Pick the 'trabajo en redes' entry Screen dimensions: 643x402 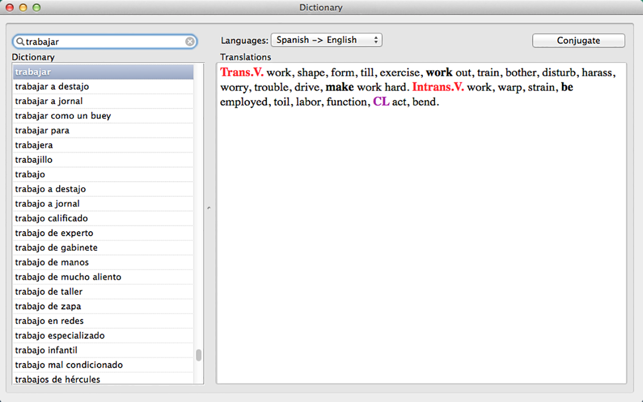coord(103,321)
